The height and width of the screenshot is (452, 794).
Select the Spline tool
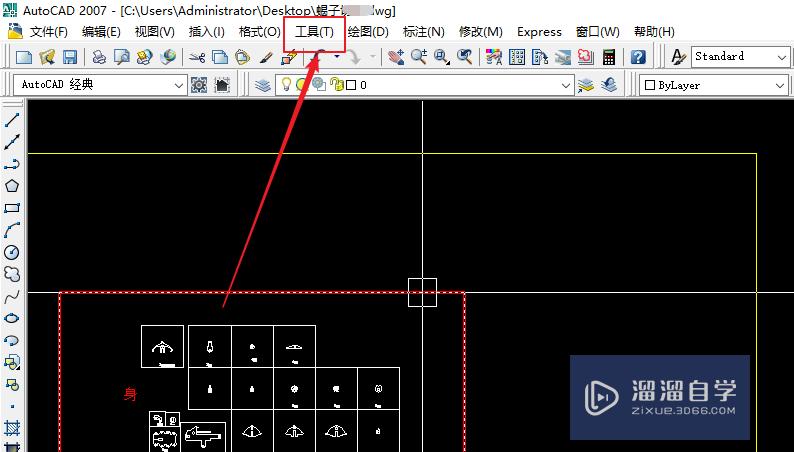12,297
